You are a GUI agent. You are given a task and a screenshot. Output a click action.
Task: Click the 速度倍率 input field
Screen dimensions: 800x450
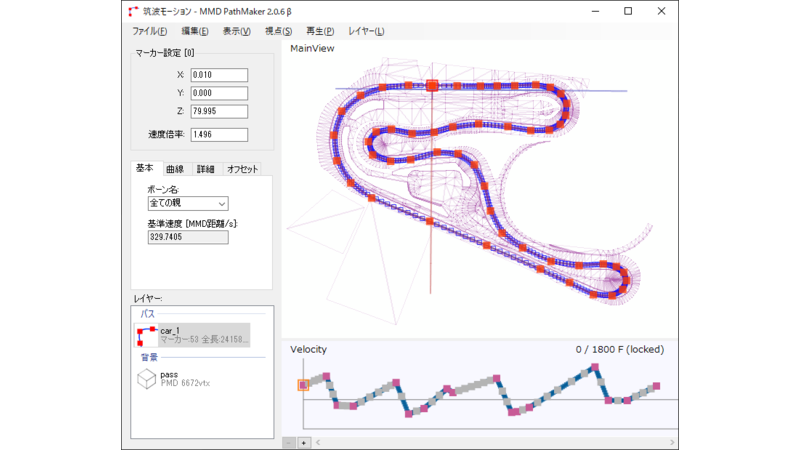[219, 135]
